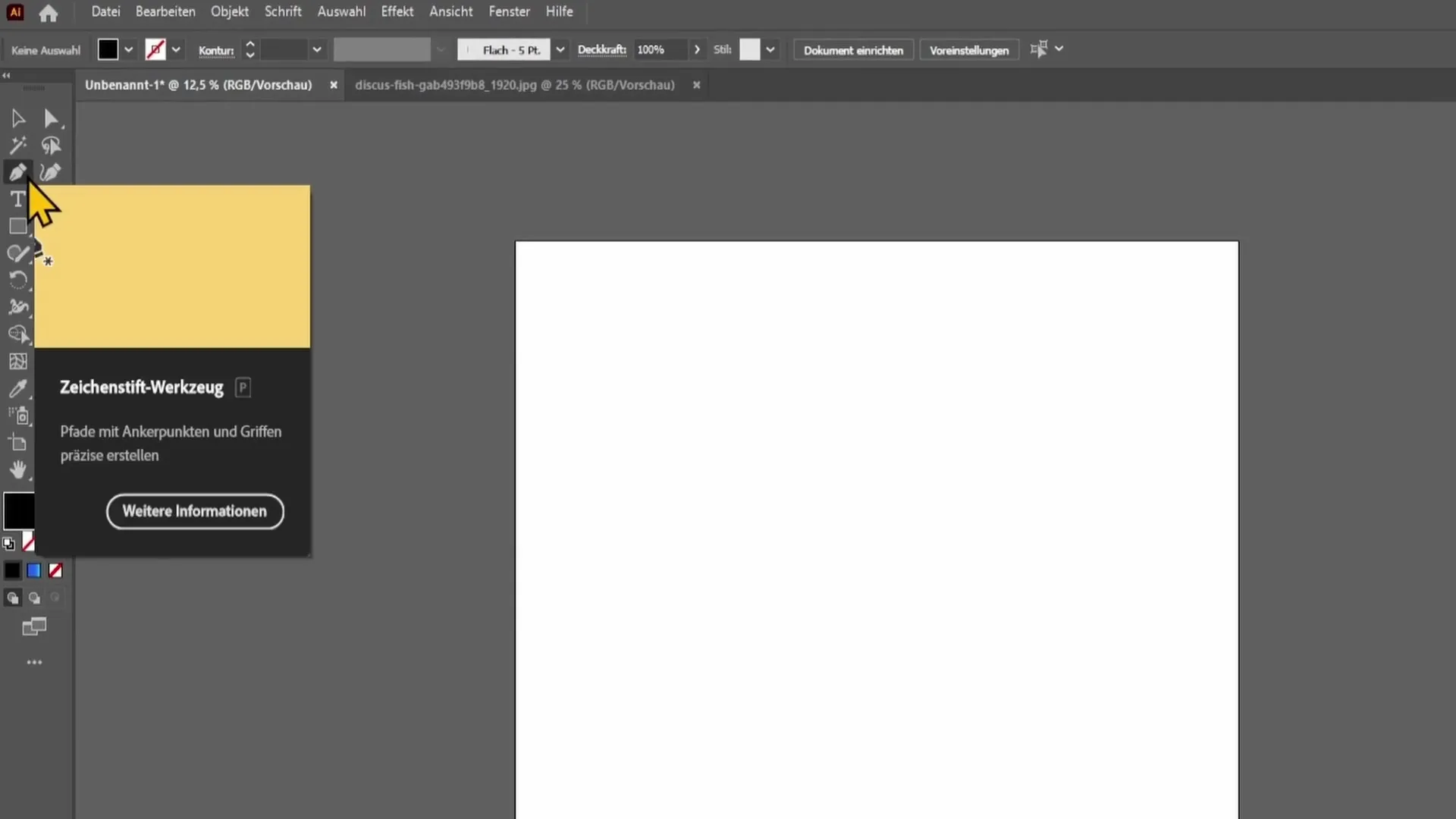
Task: Select the Shape builder tool
Action: (x=18, y=334)
